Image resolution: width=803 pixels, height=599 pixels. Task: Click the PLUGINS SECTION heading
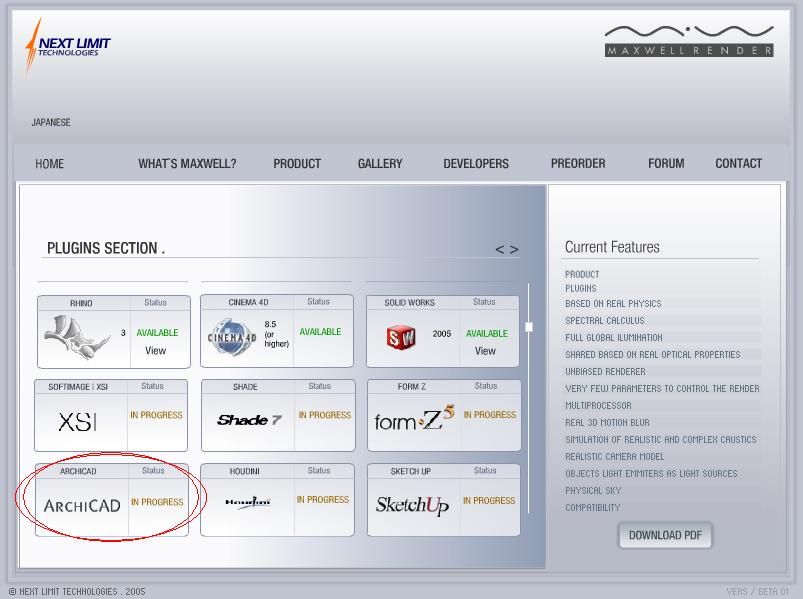point(105,248)
